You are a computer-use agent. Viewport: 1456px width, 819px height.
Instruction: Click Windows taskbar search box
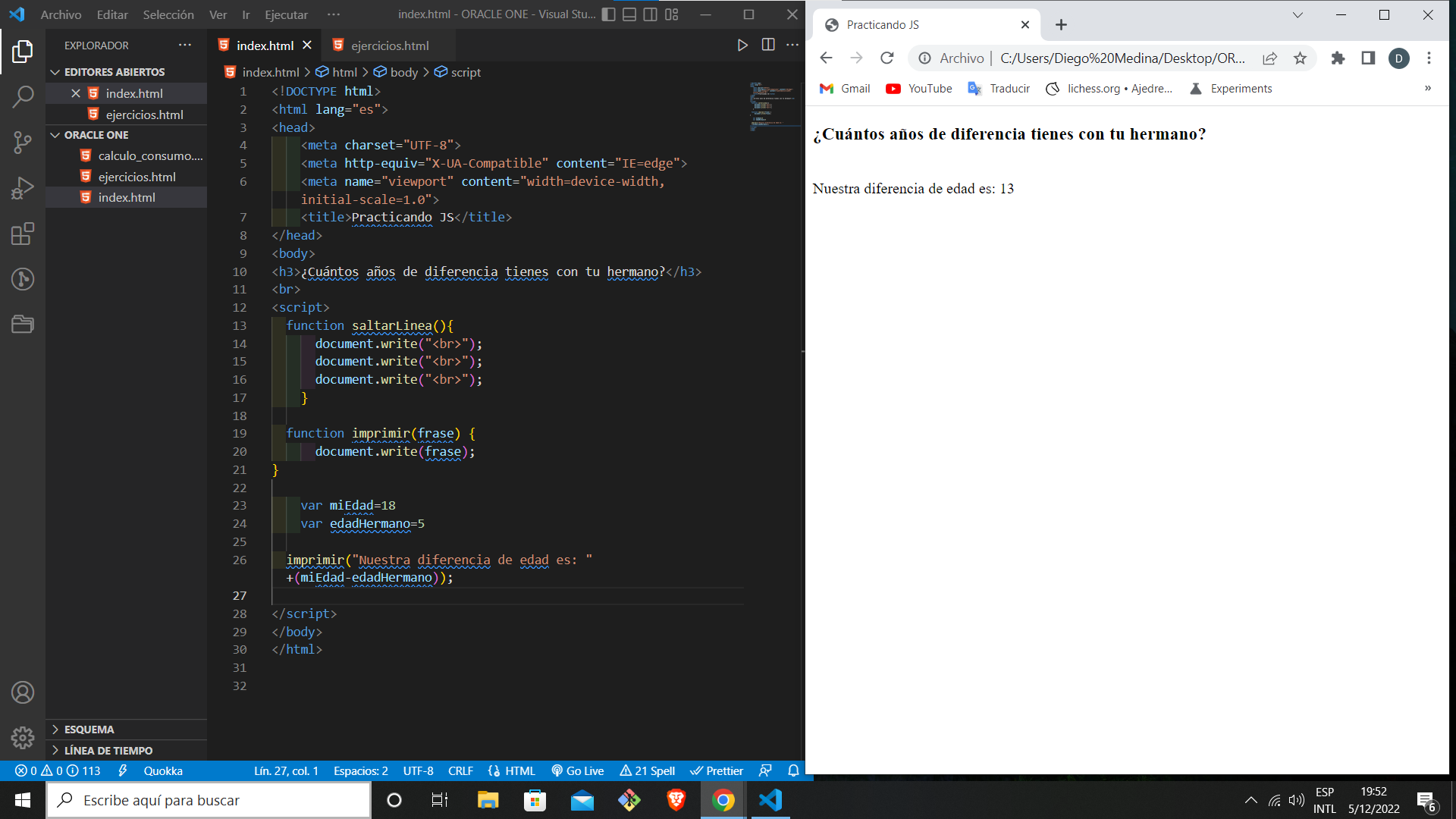[x=209, y=800]
